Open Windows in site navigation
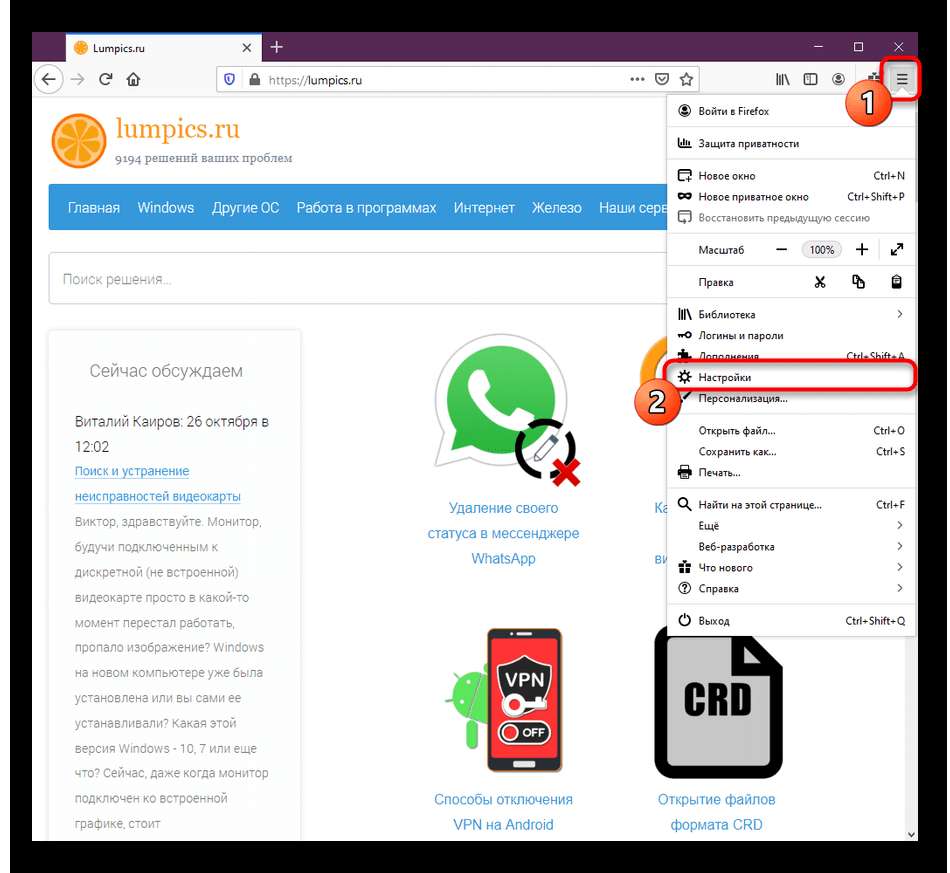Image resolution: width=950 pixels, height=873 pixels. pos(165,208)
